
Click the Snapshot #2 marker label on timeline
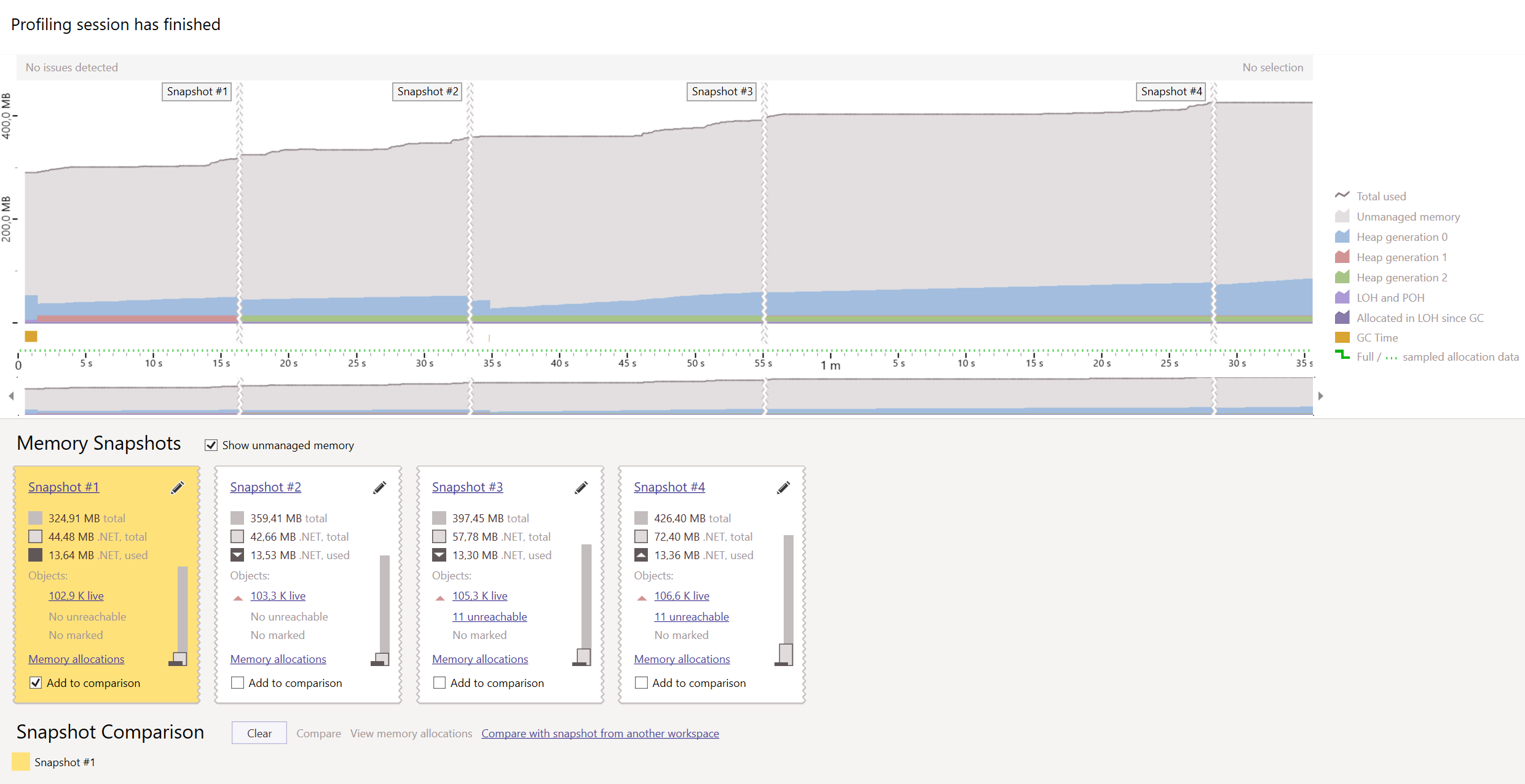[x=427, y=92]
